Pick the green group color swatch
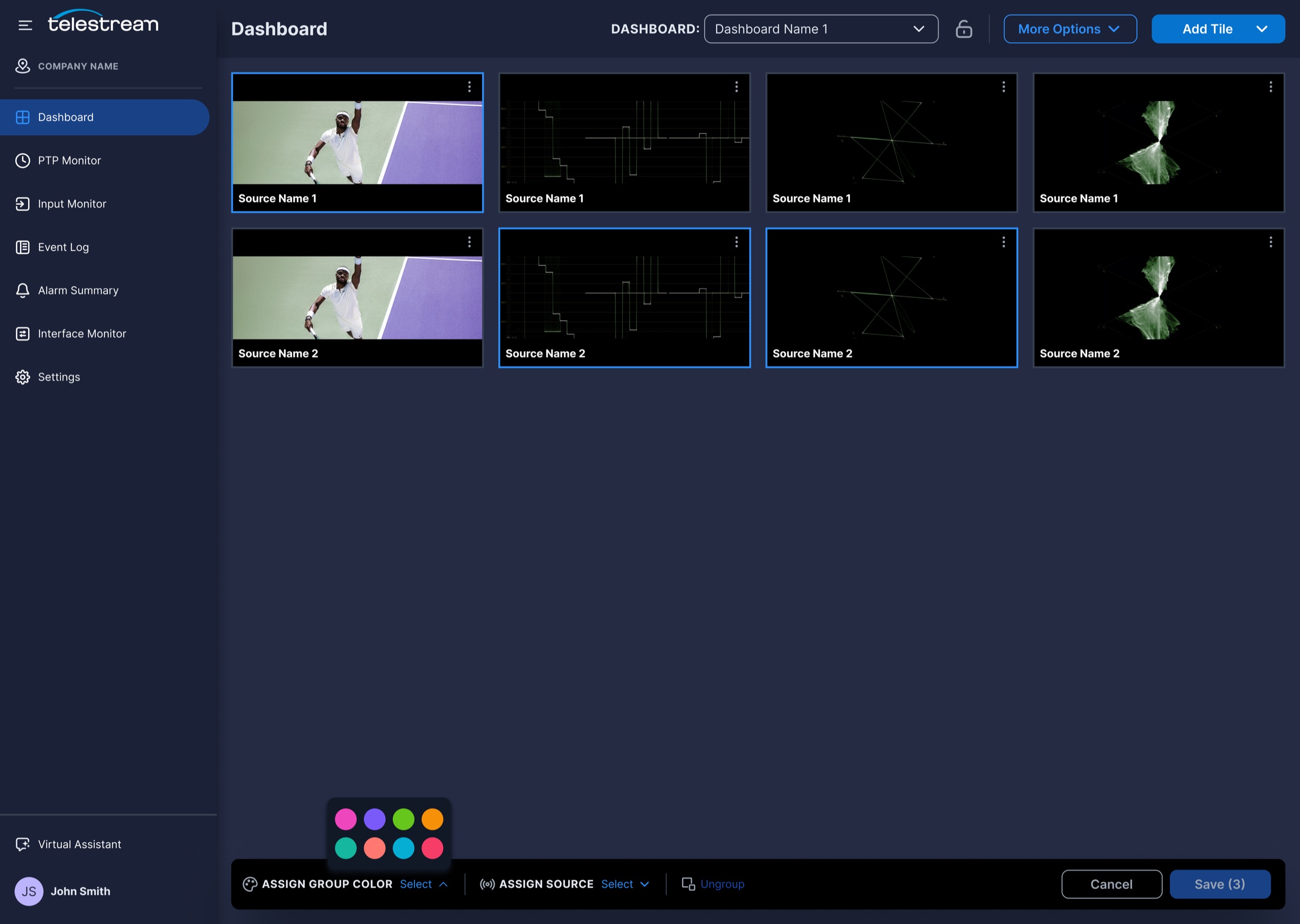This screenshot has width=1300, height=924. point(404,819)
